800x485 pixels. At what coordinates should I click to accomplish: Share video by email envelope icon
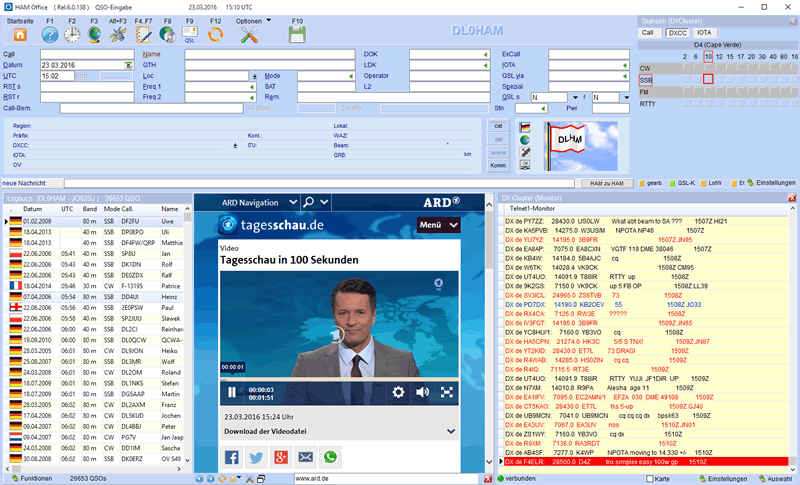[x=305, y=457]
